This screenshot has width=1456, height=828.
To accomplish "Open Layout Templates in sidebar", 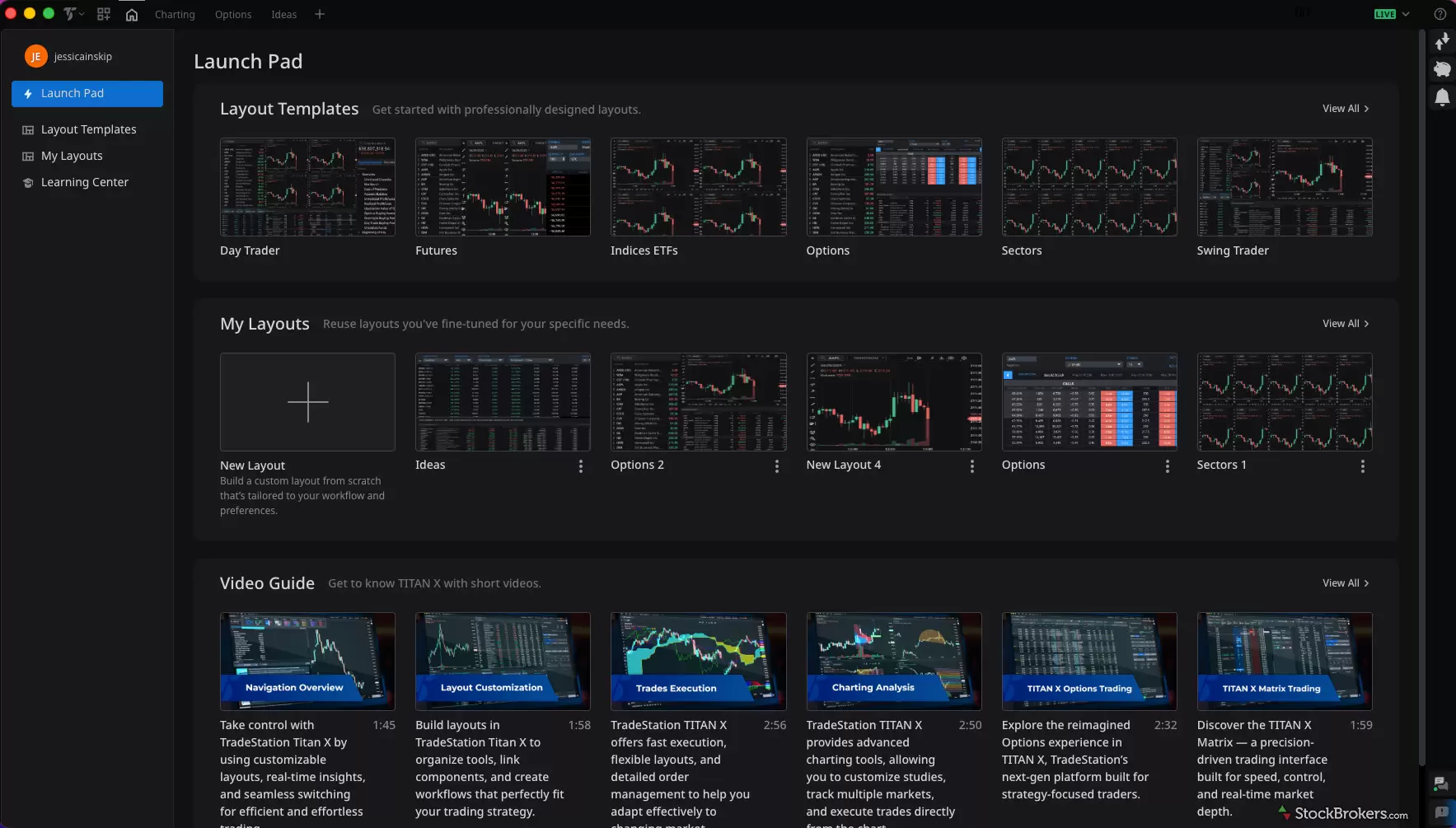I will [87, 129].
